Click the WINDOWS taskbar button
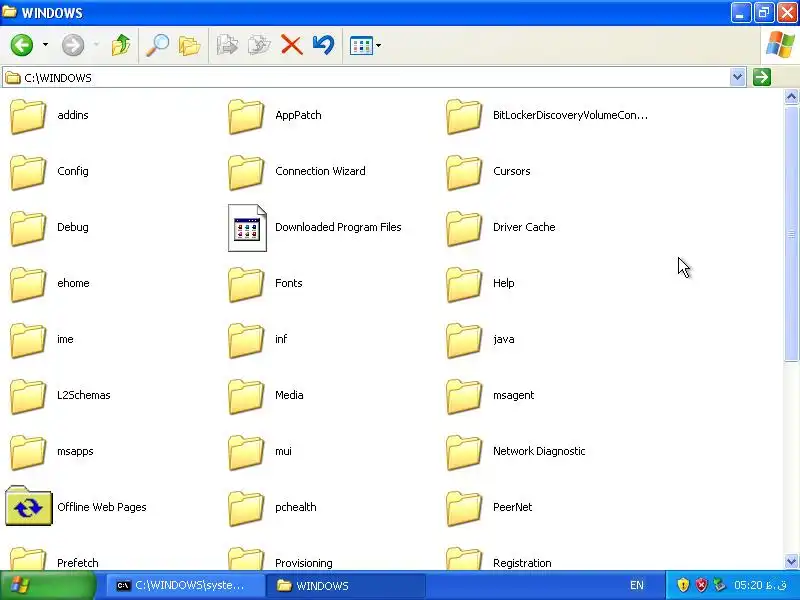 [x=346, y=586]
